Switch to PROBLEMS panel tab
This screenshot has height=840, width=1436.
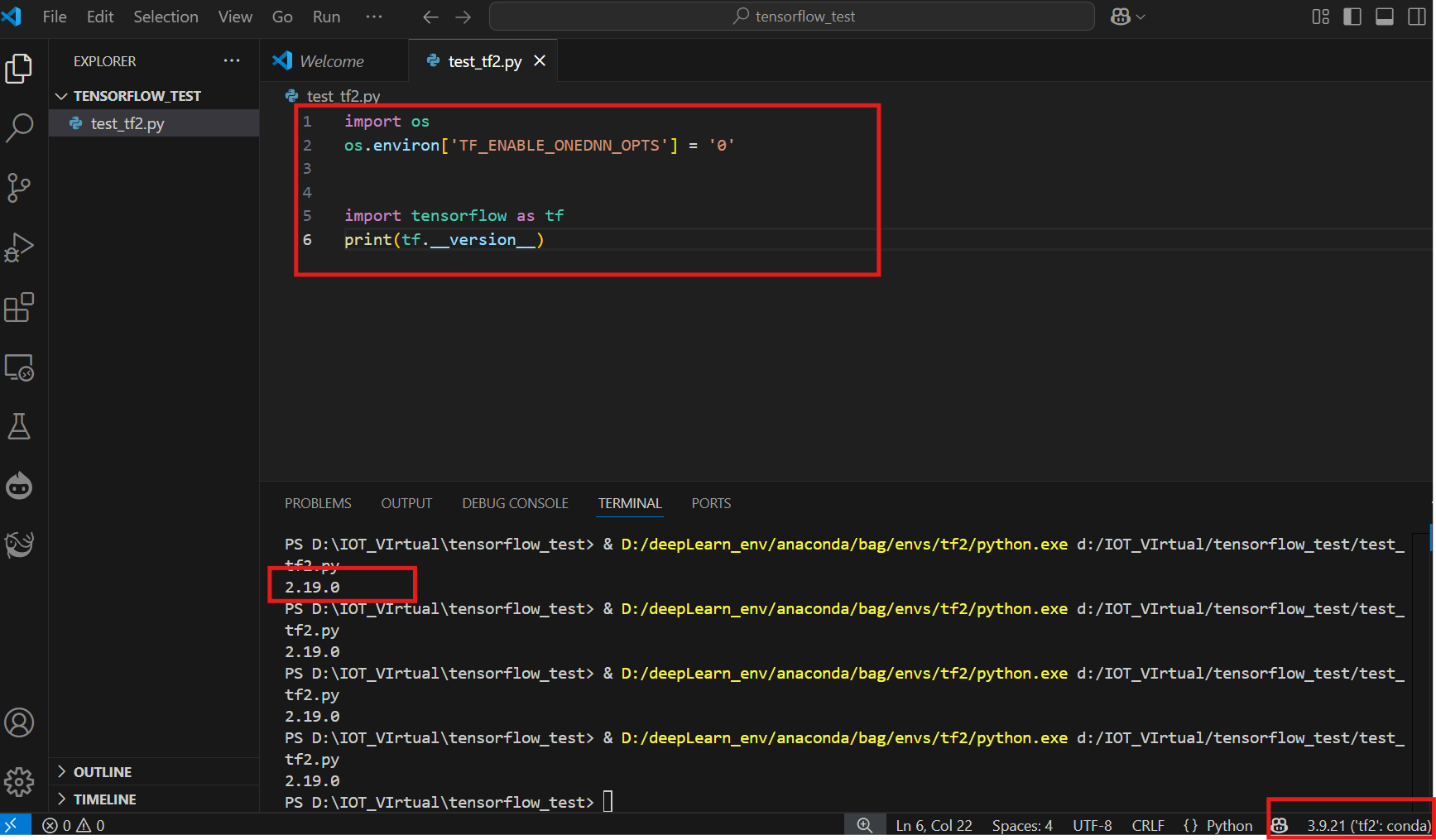click(318, 503)
